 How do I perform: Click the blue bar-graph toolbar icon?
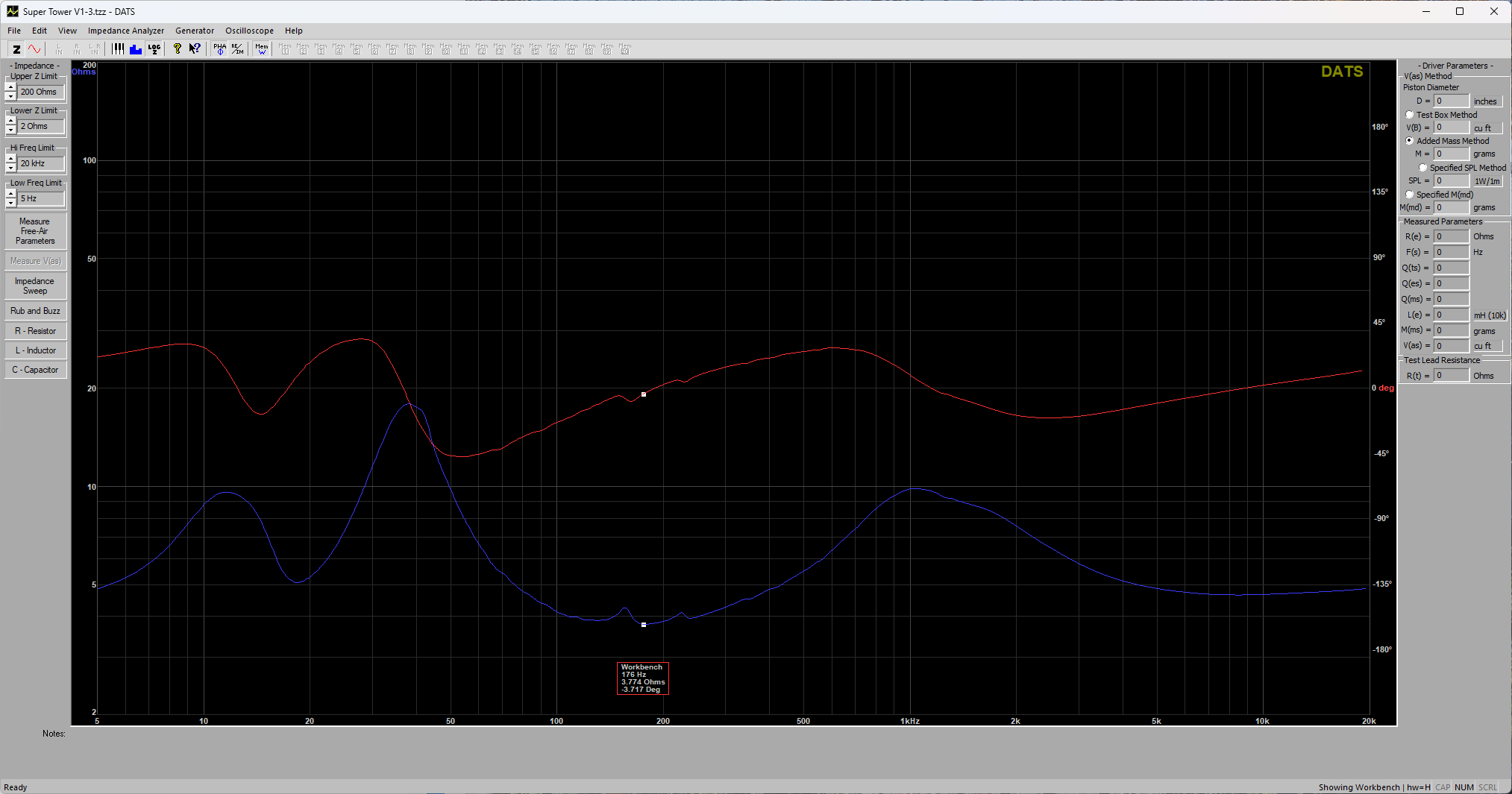click(x=136, y=49)
